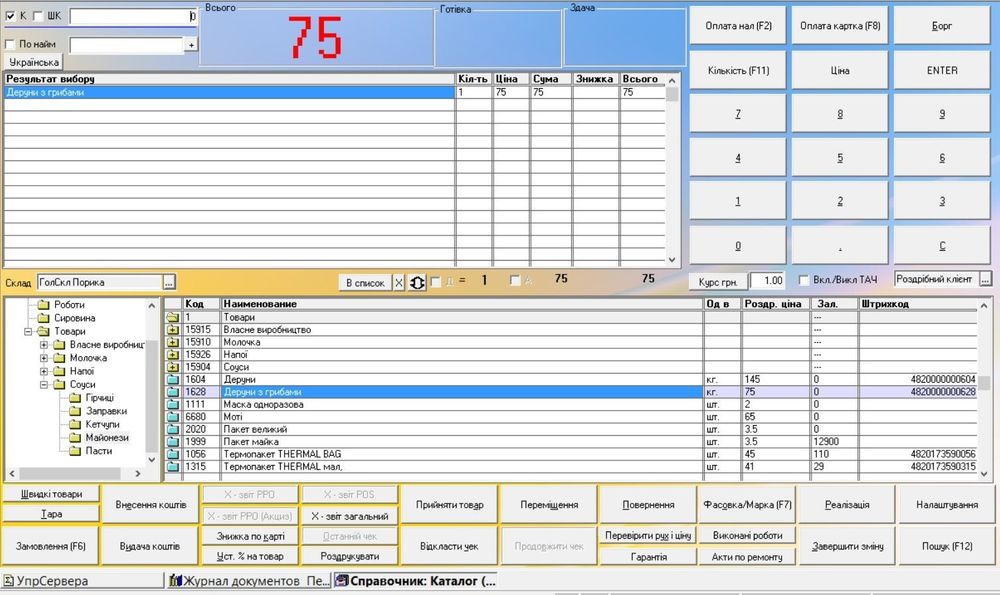Click the Заправки folder icon in the tree
The height and width of the screenshot is (595, 1000).
75,411
